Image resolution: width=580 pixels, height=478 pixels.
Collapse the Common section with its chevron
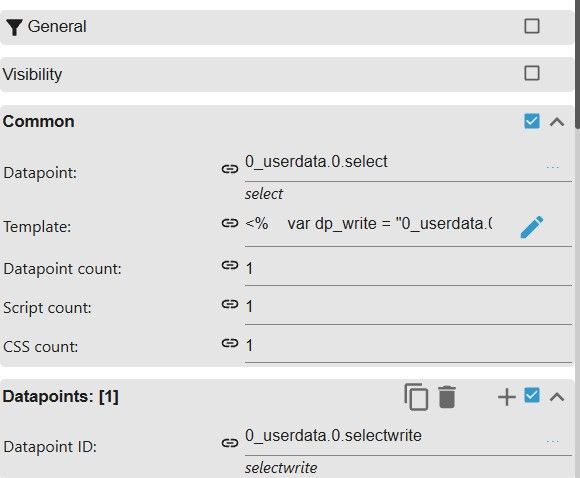[x=557, y=122]
